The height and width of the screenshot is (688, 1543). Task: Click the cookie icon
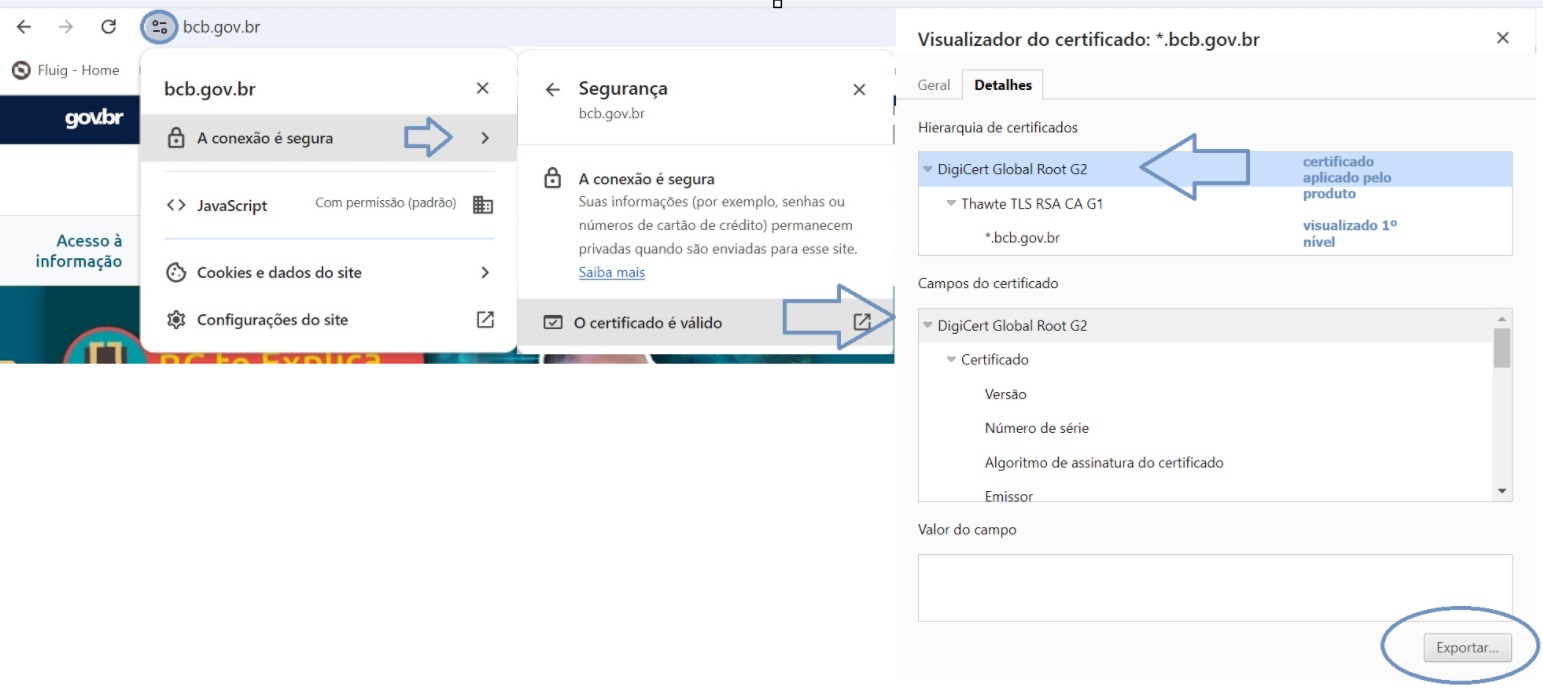[x=176, y=272]
